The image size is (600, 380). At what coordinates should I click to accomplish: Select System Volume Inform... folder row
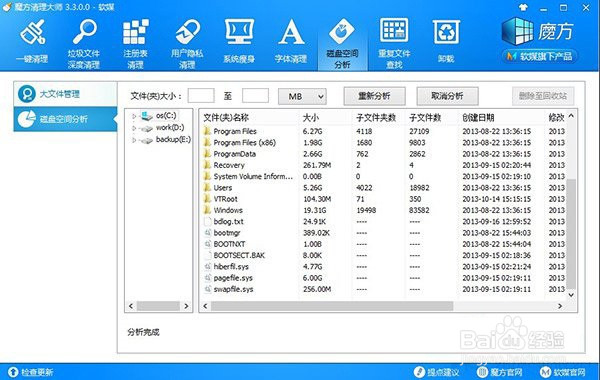[x=383, y=176]
